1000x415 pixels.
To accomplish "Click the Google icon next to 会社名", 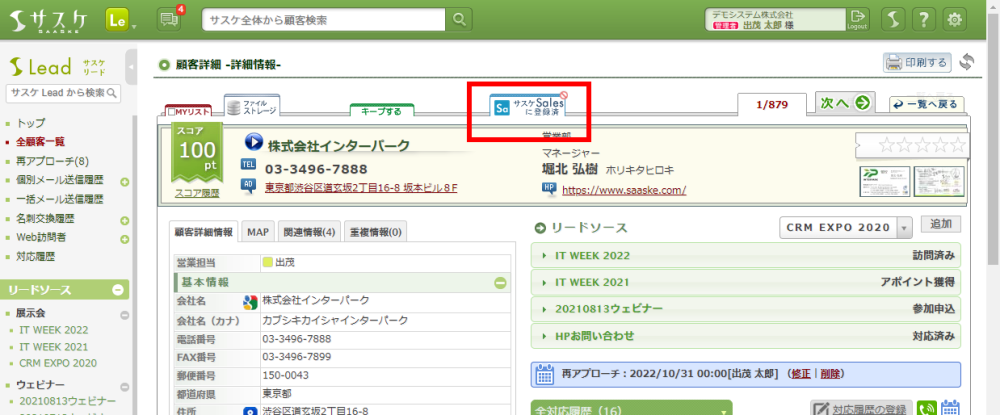I will click(x=251, y=302).
